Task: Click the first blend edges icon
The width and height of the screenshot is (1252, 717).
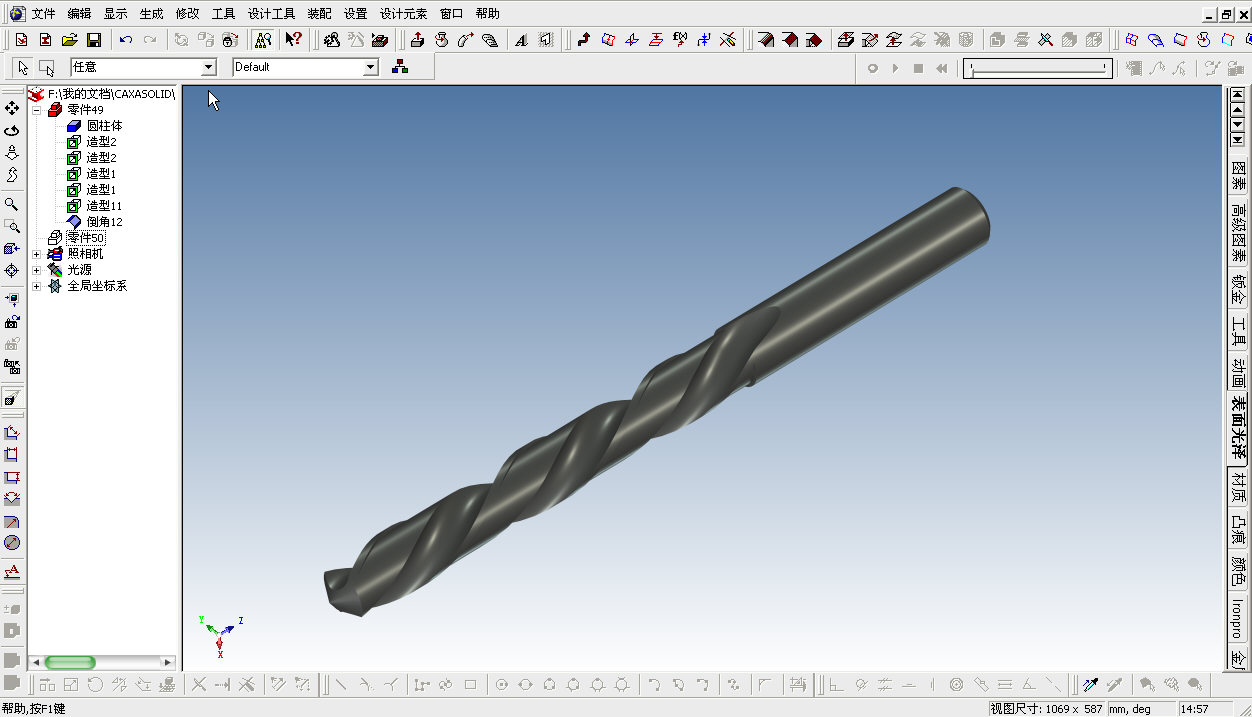Action: [x=765, y=40]
